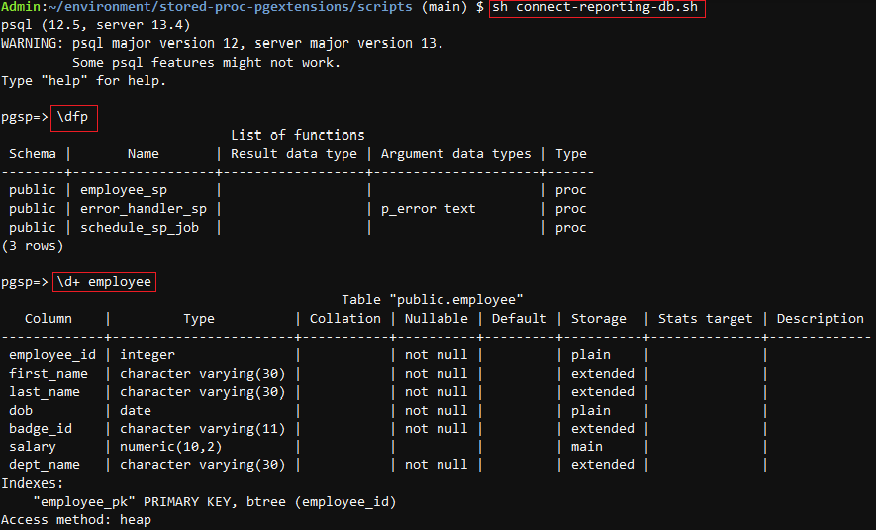Select the employee_sp procedure name

coord(123,190)
